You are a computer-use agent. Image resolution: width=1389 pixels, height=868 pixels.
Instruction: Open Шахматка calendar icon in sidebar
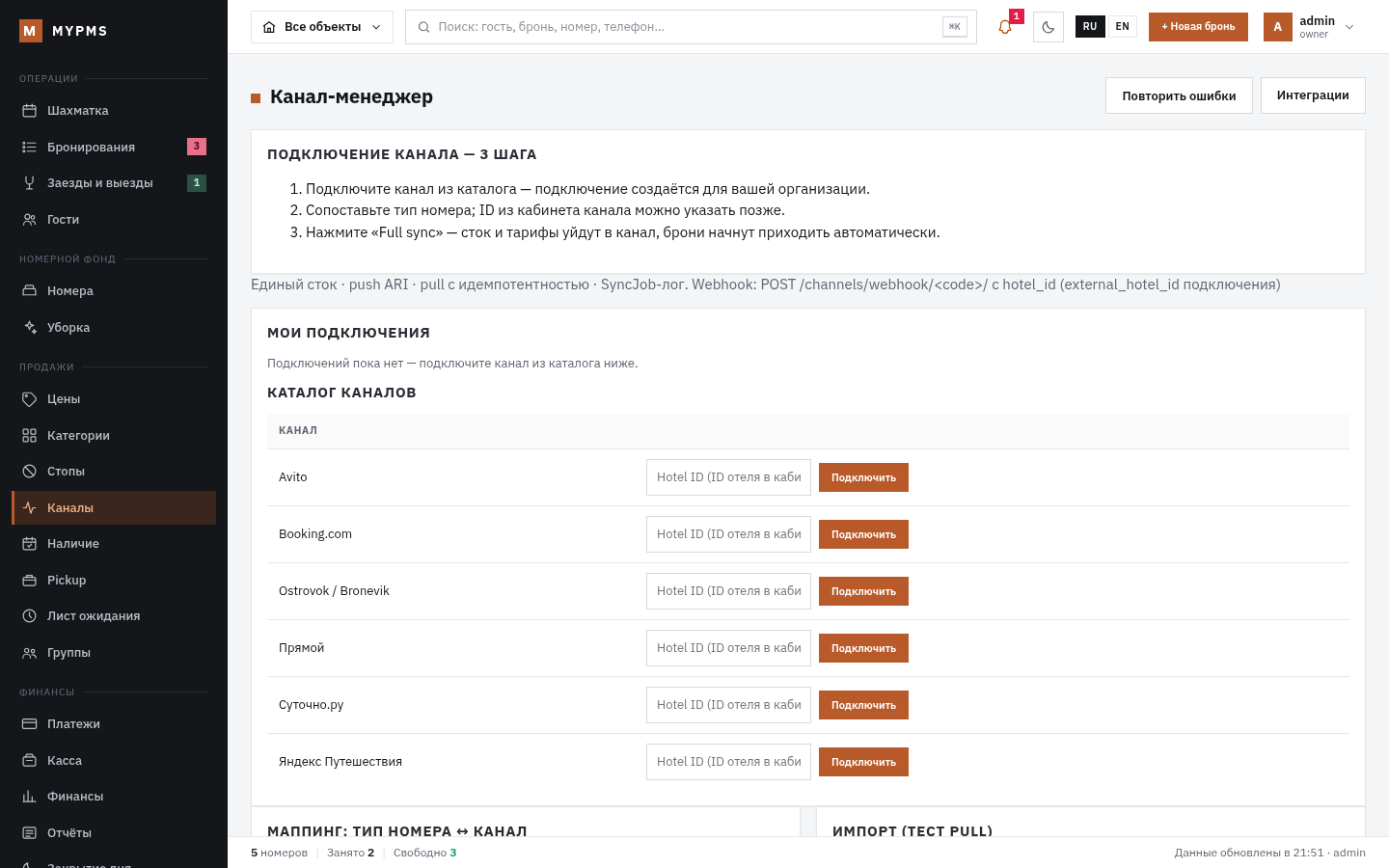pyautogui.click(x=30, y=111)
